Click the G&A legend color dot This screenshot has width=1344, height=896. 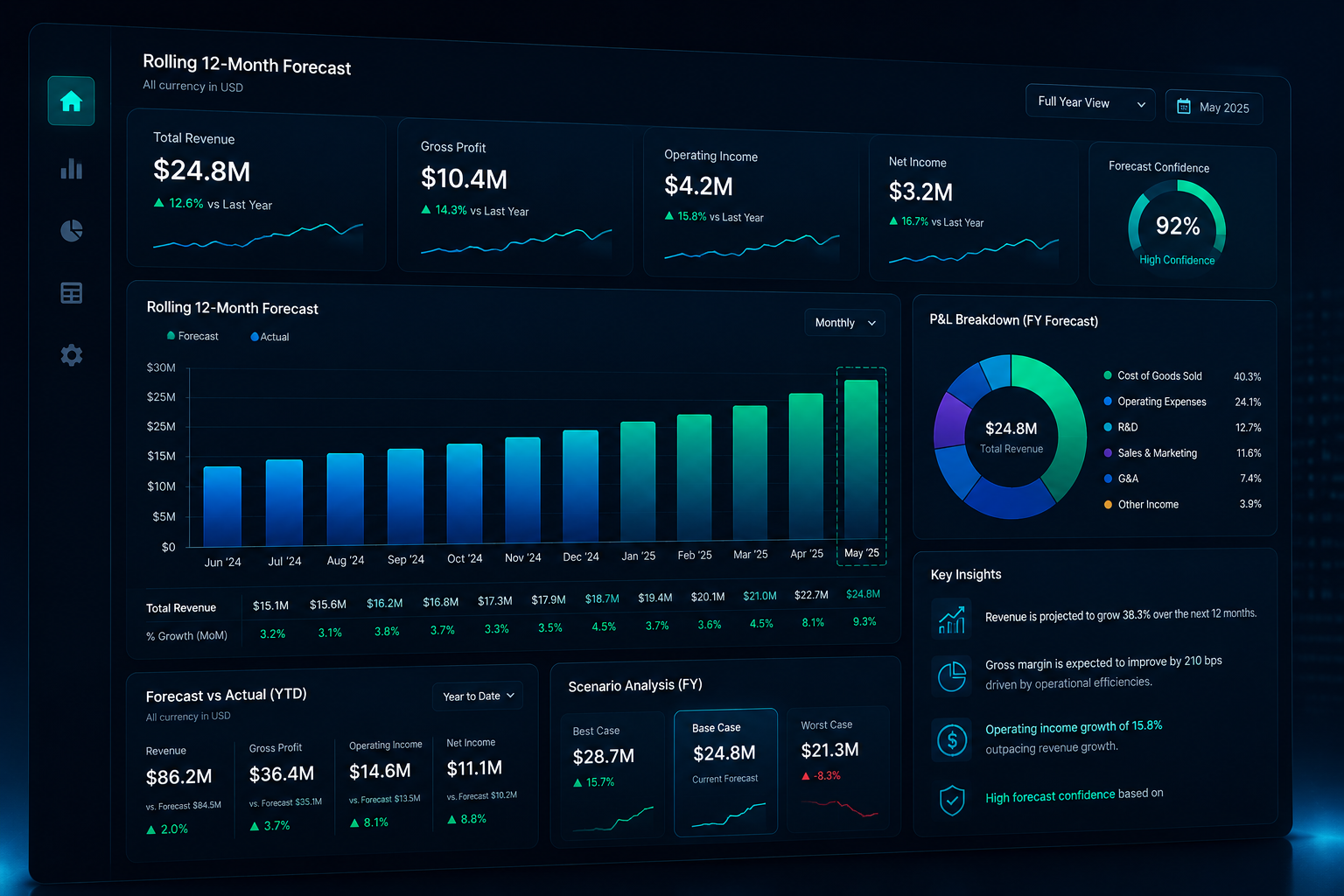click(x=1108, y=479)
